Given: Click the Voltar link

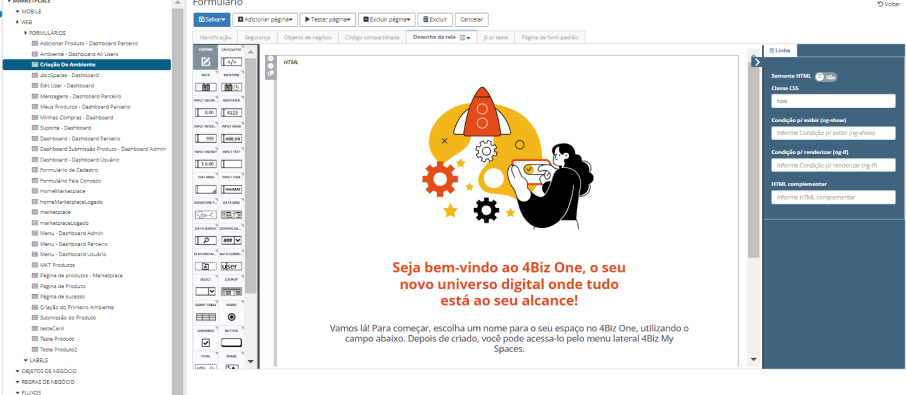Looking at the screenshot, I should click(888, 4).
